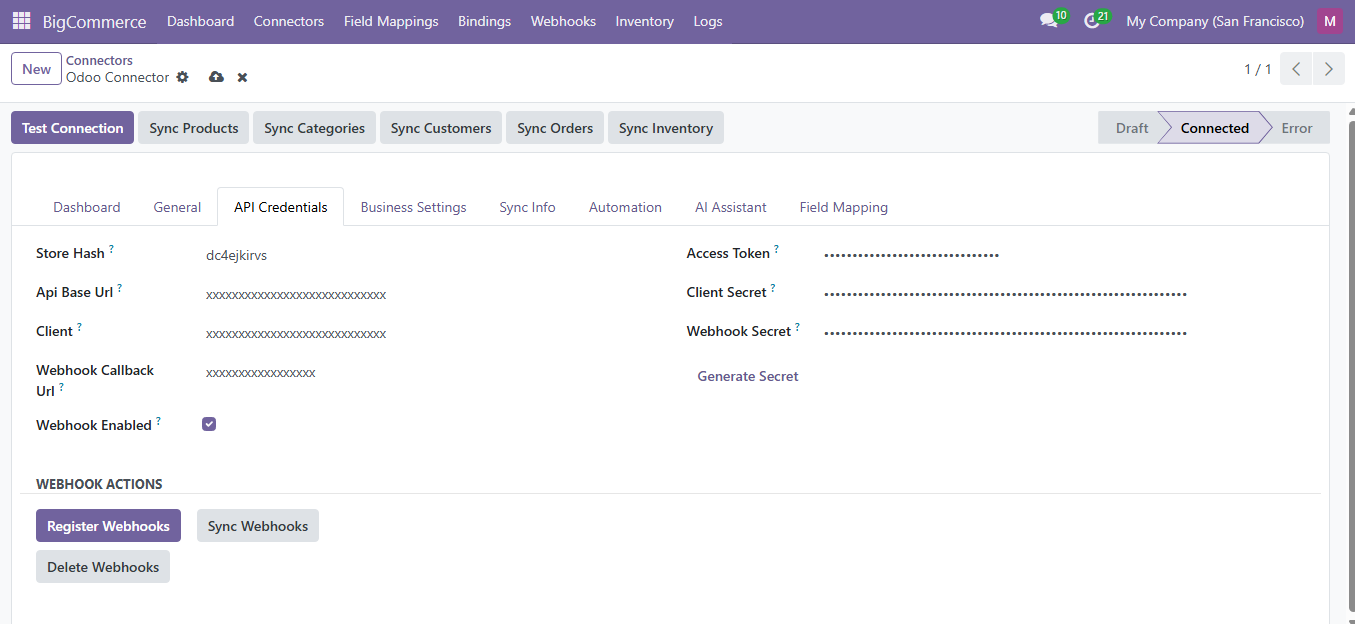Open the Webhooks menu

coord(563,21)
